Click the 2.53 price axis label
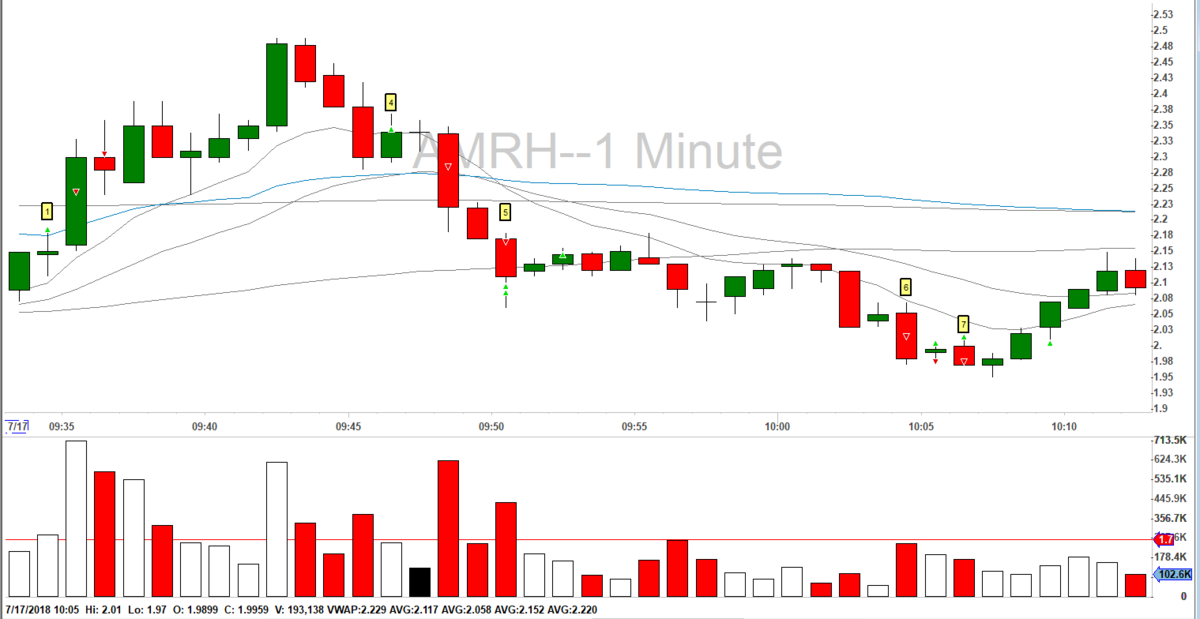The height and width of the screenshot is (619, 1200). [1163, 15]
